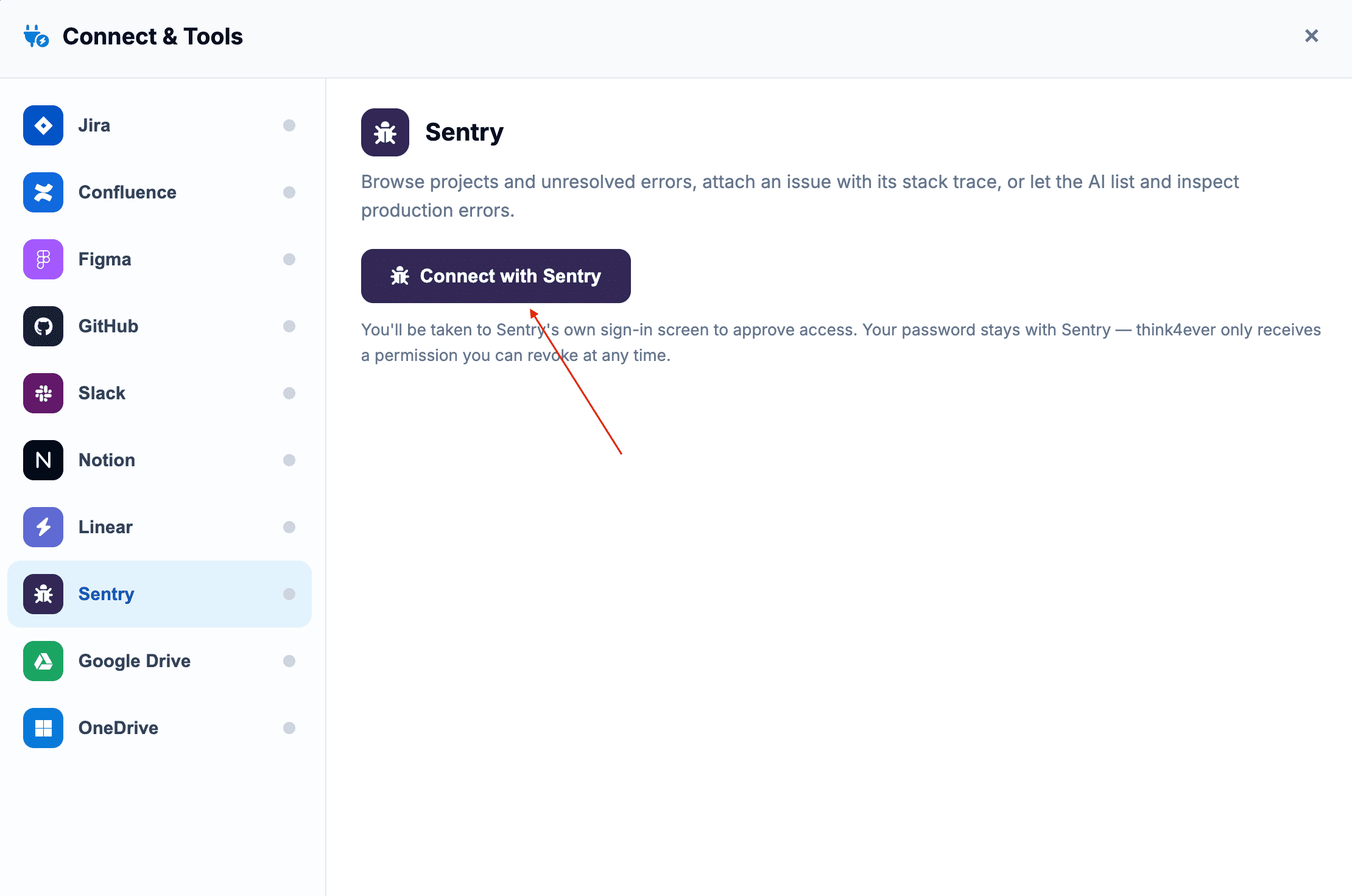Select the Confluence icon in sidebar

click(43, 192)
